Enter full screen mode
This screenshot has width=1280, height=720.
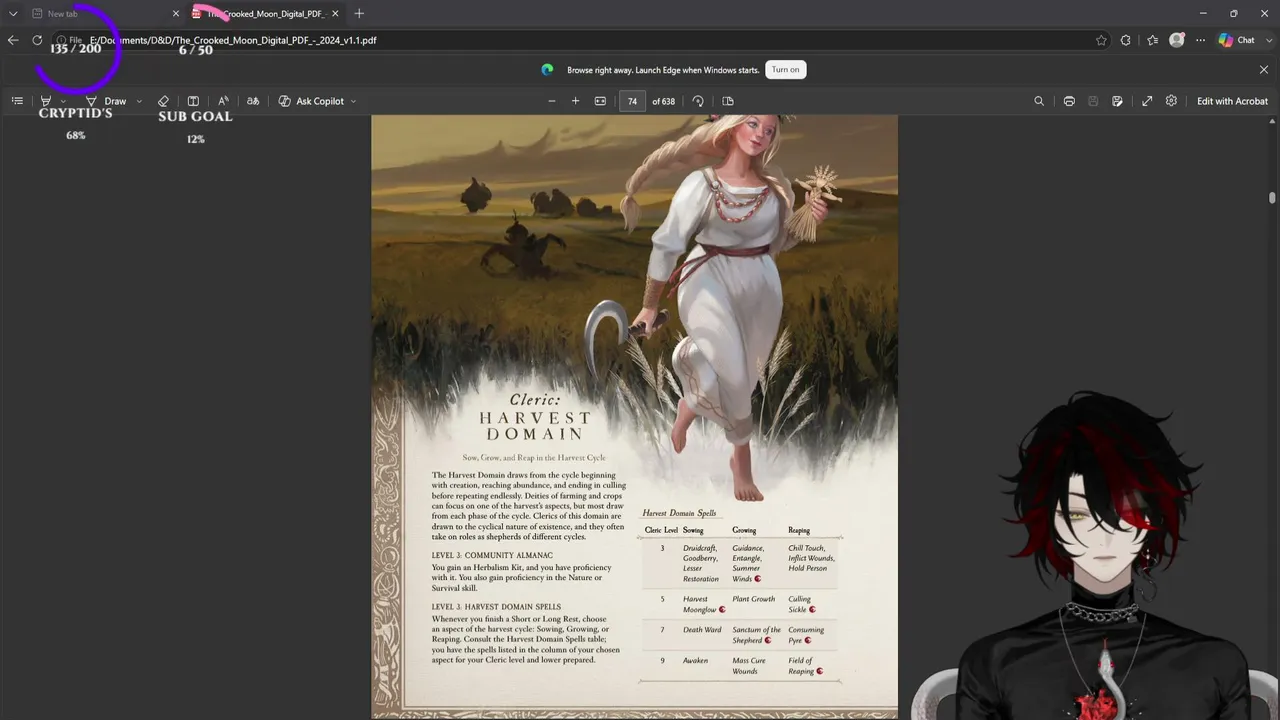click(x=1147, y=101)
